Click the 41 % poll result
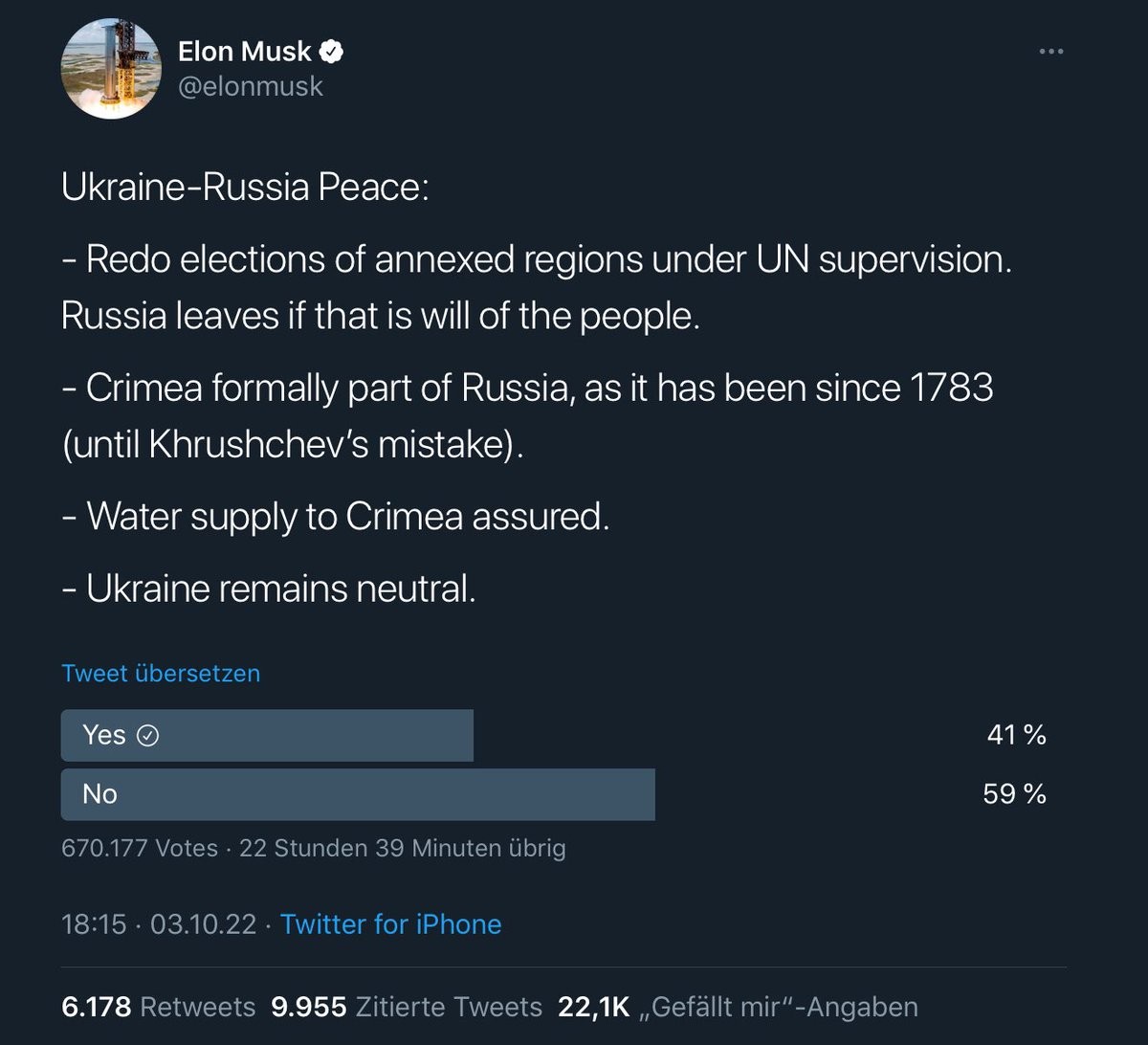Image resolution: width=1148 pixels, height=1045 pixels. (x=1016, y=735)
